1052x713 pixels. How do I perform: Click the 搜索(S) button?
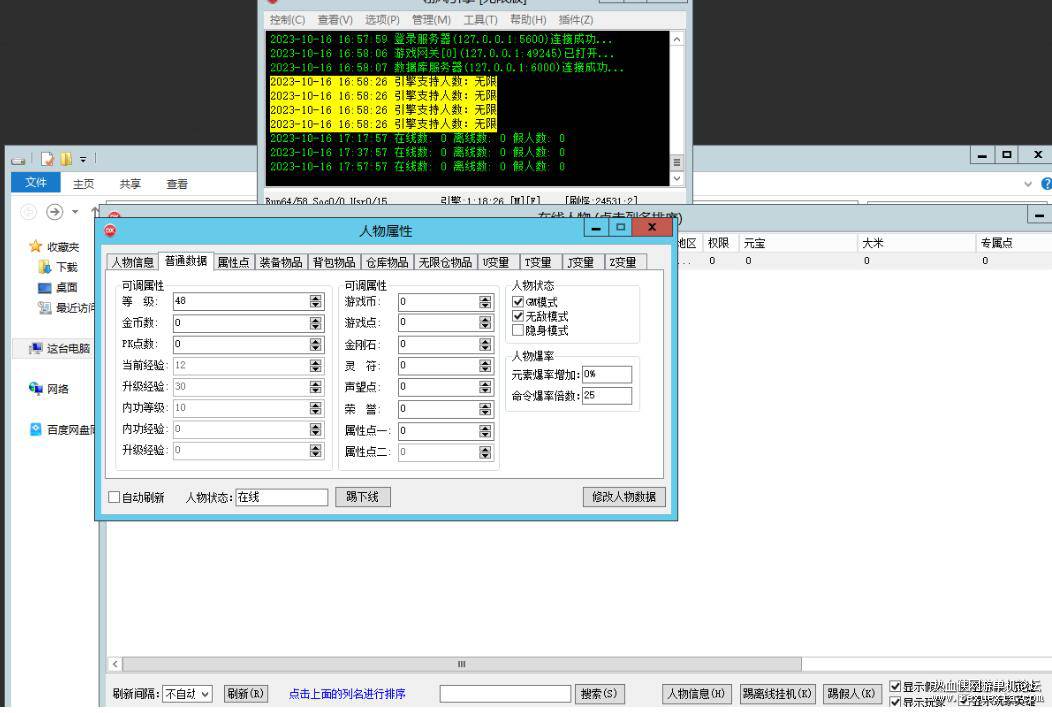click(x=599, y=694)
